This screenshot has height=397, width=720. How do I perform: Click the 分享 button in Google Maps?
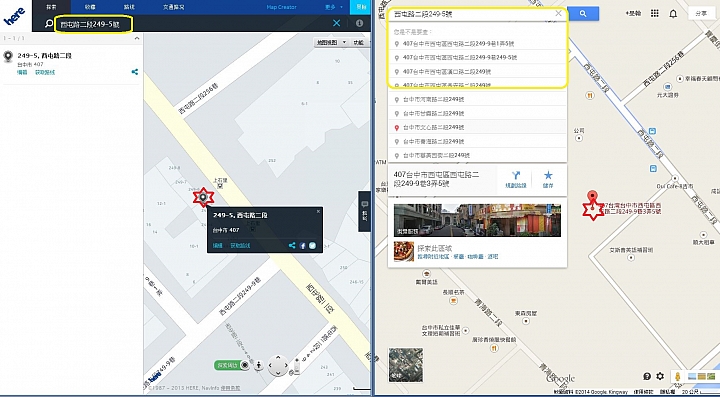(x=701, y=14)
